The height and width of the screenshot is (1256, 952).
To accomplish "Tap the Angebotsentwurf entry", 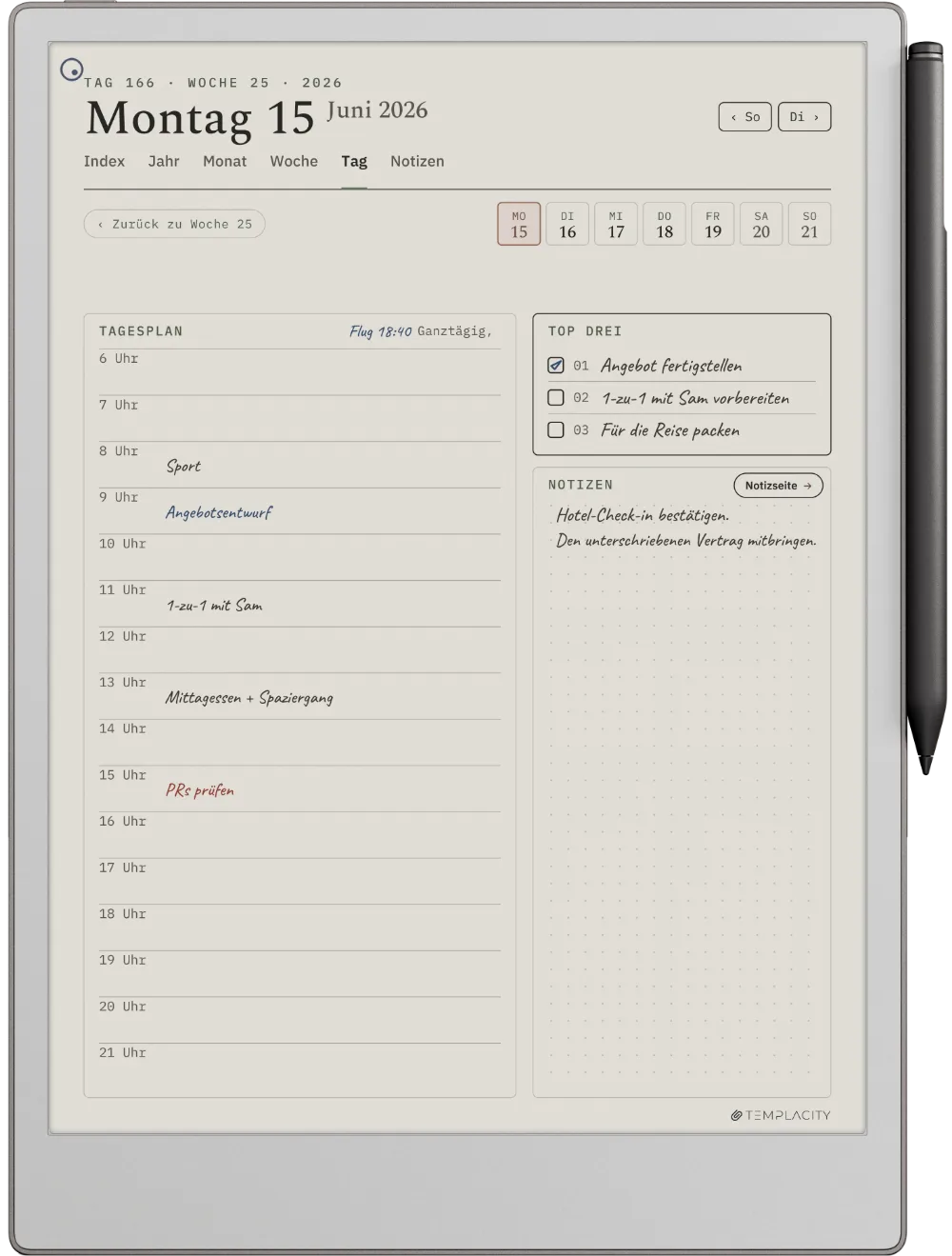I will (219, 512).
